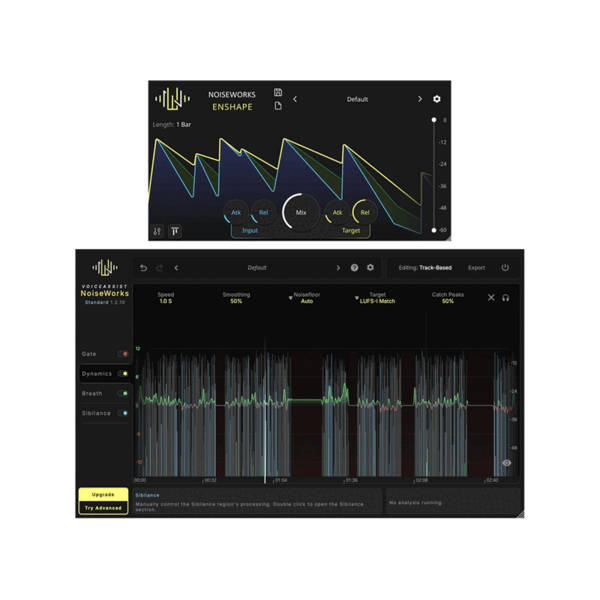Click the large Mix knob
Screen dimensions: 600x600
(x=301, y=212)
